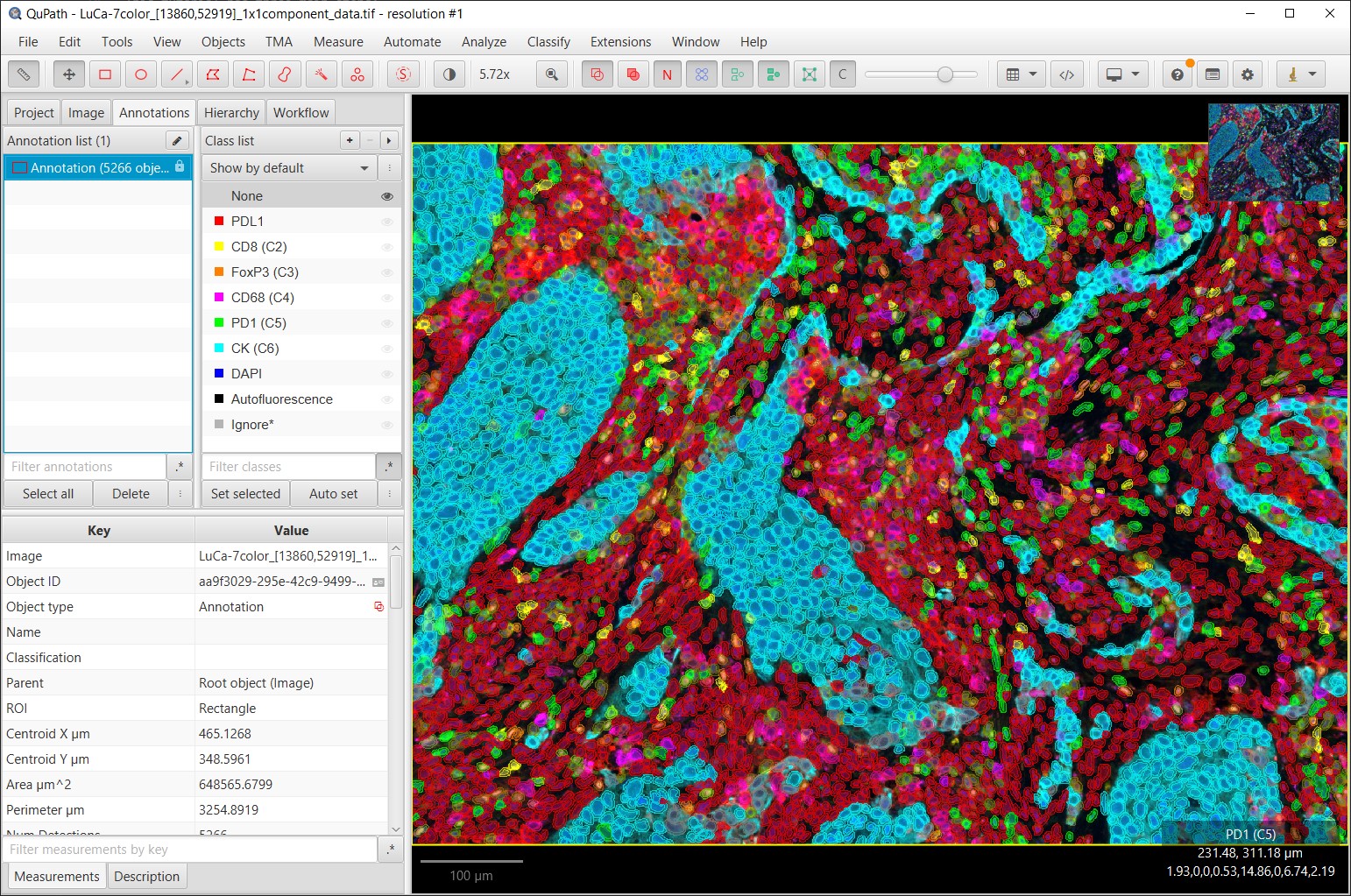Screen dimensions: 1351x896
Task: Open the File menu
Action: [28, 42]
